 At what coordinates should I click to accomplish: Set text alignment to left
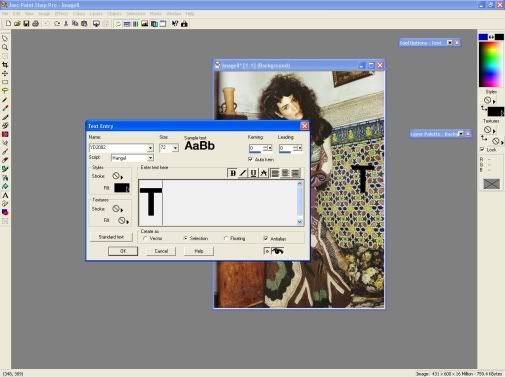coord(275,173)
